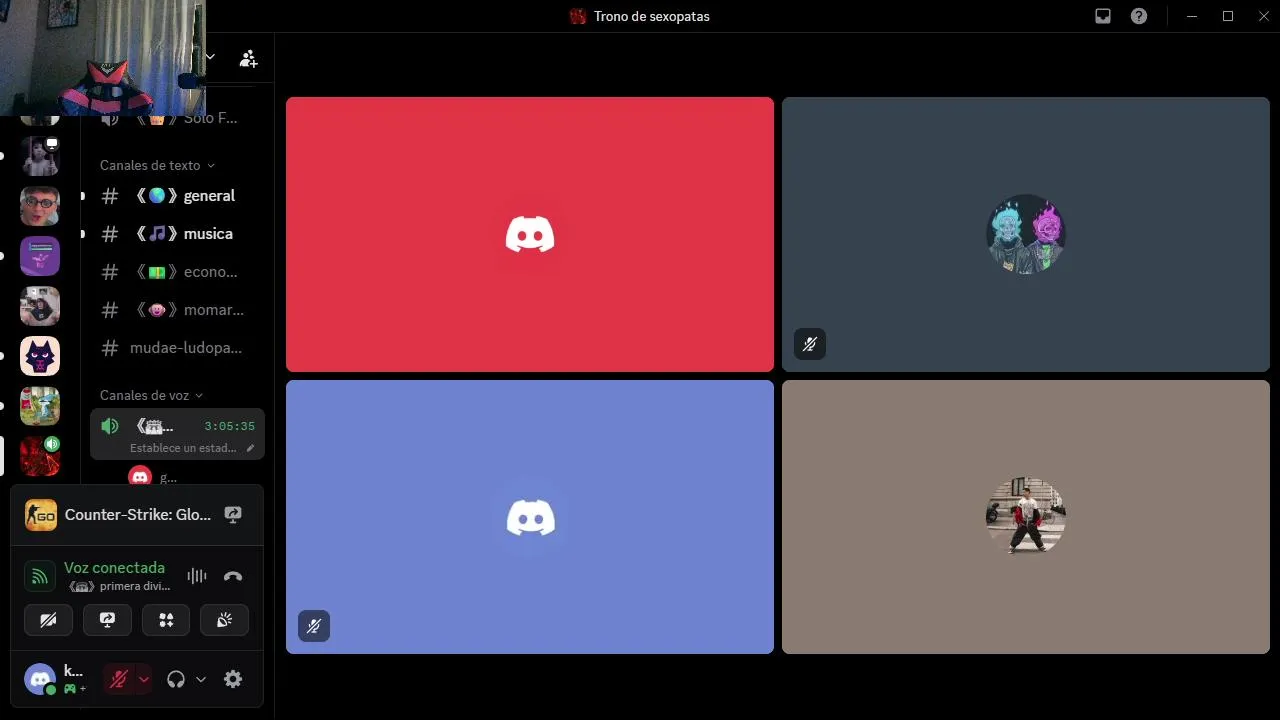Join the Solo F... voice channel

[x=177, y=118]
